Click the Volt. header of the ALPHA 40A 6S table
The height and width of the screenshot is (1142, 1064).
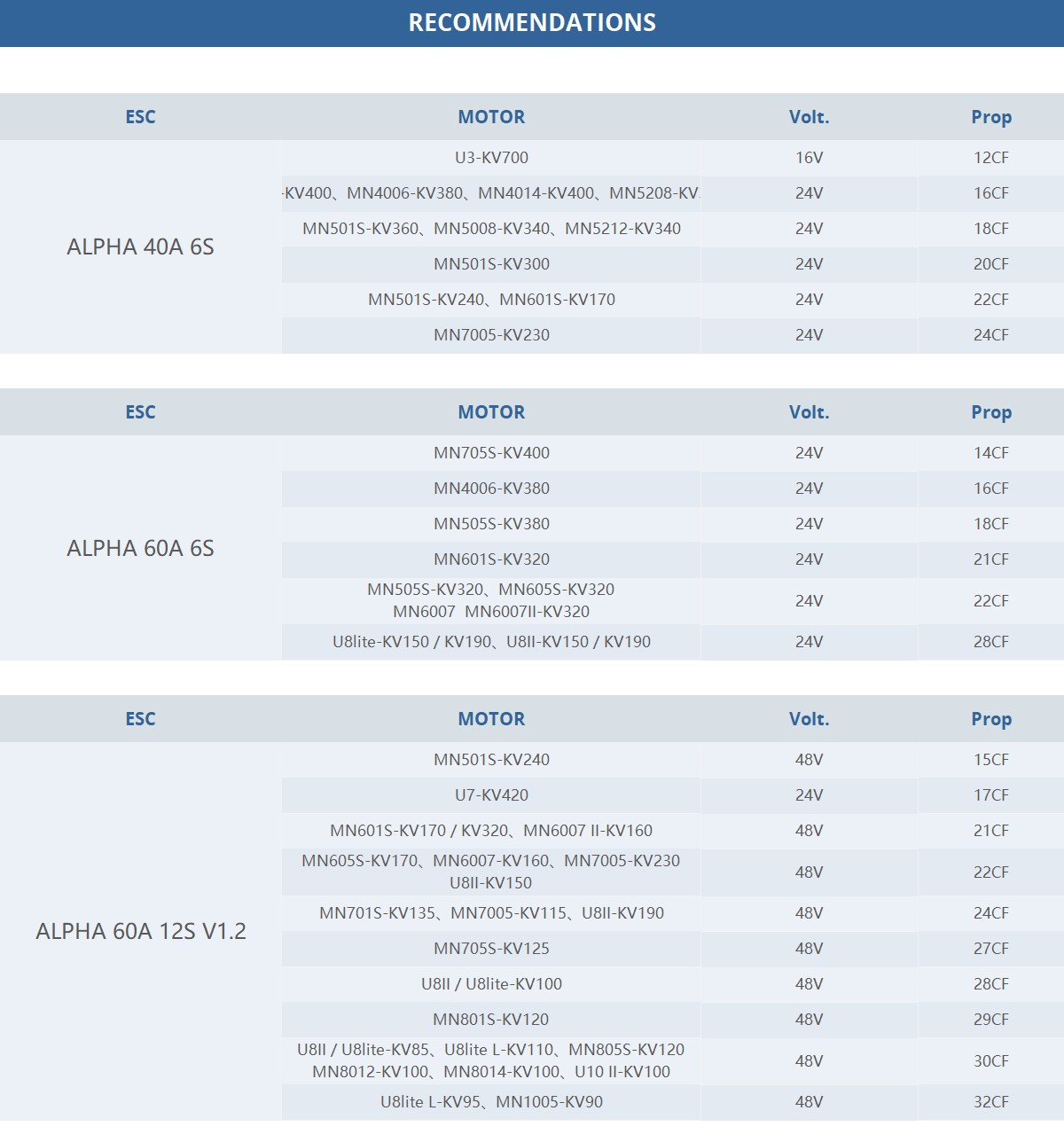pos(809,117)
